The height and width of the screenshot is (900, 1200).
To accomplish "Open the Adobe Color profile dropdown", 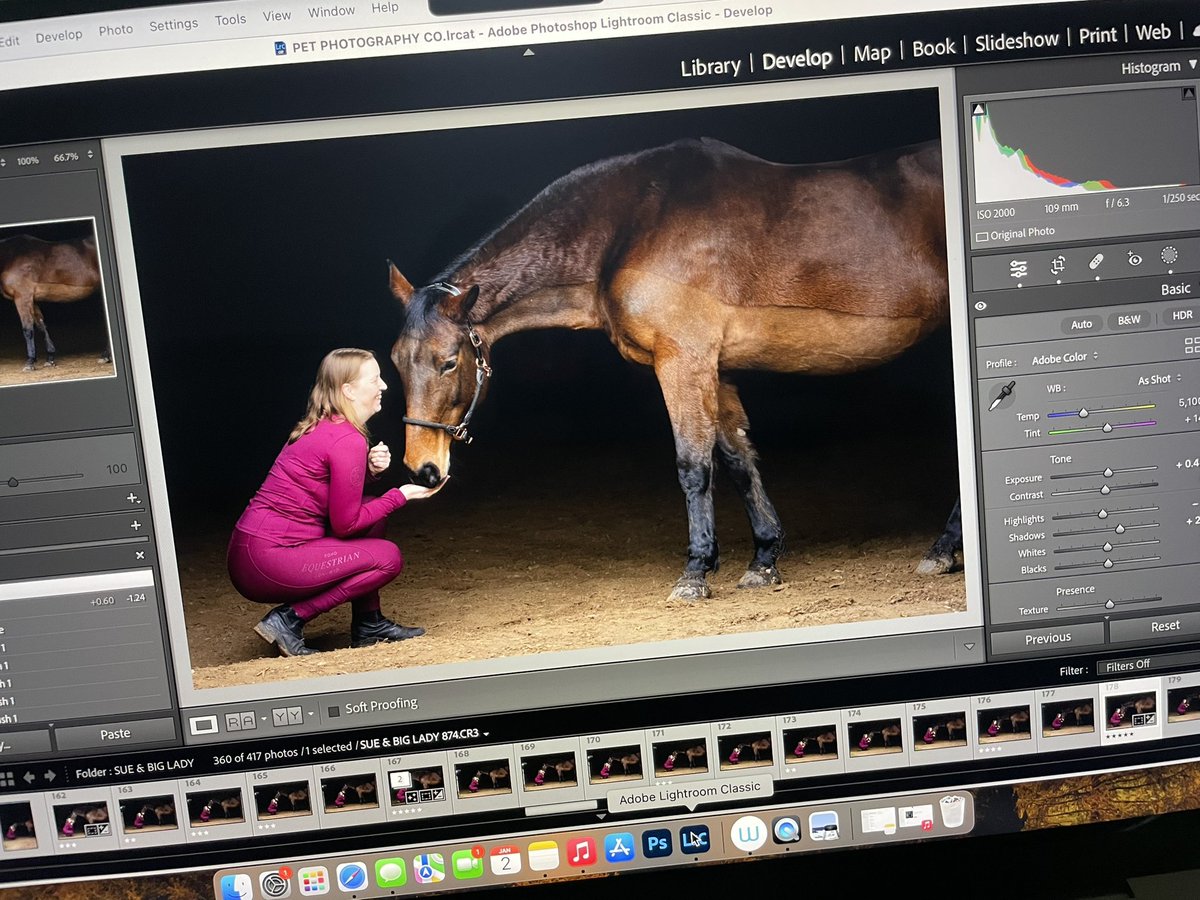I will (1064, 357).
